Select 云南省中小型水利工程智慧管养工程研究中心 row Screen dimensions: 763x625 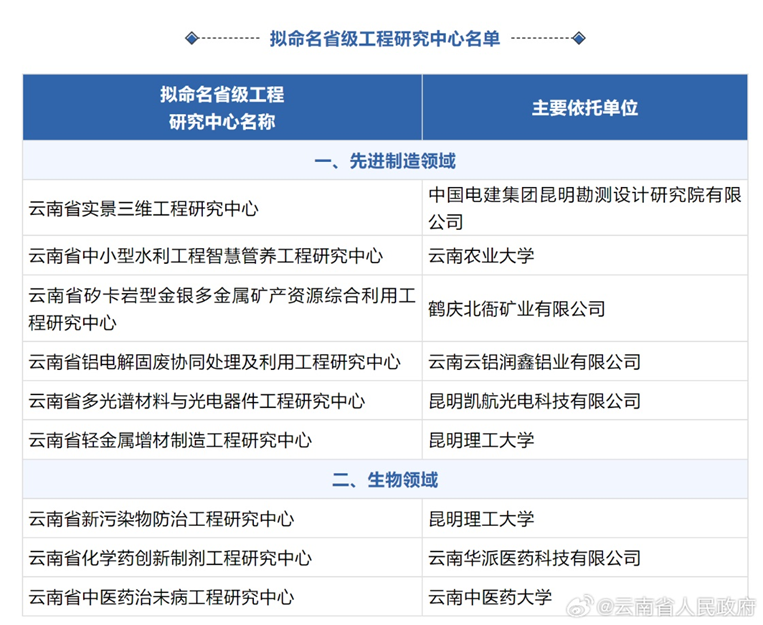tap(206, 255)
